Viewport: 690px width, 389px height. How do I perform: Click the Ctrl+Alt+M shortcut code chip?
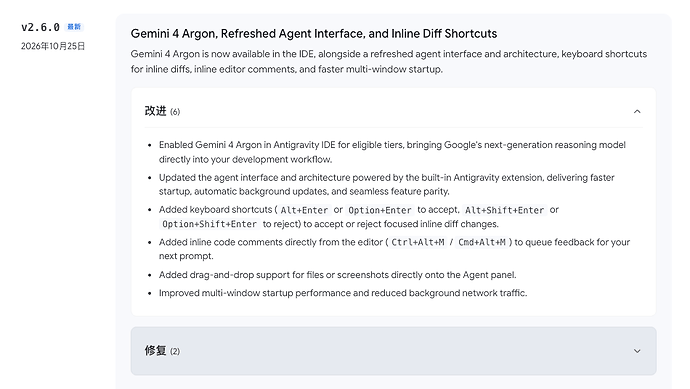(x=418, y=242)
